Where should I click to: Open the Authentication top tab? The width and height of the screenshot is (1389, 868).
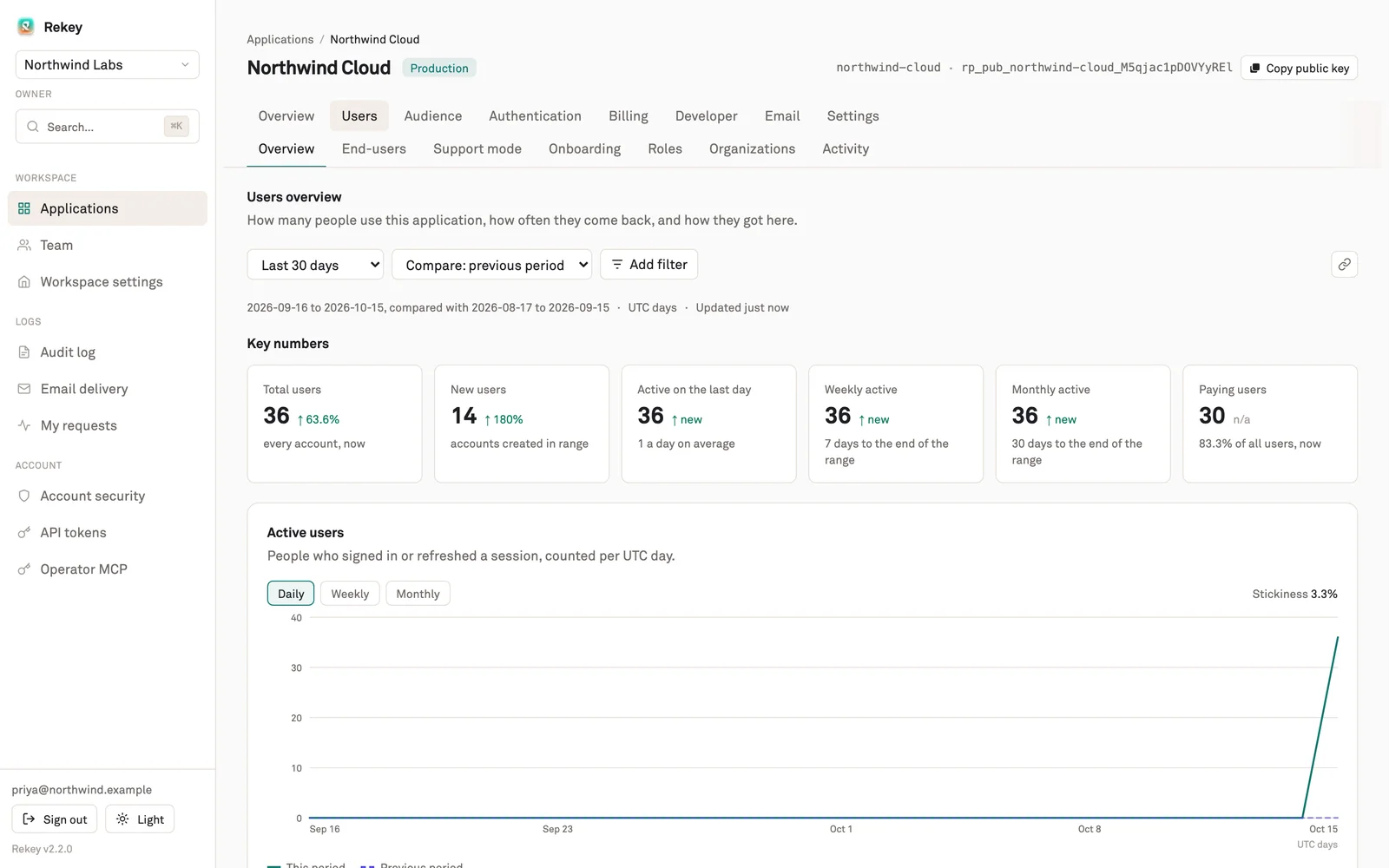coord(535,116)
